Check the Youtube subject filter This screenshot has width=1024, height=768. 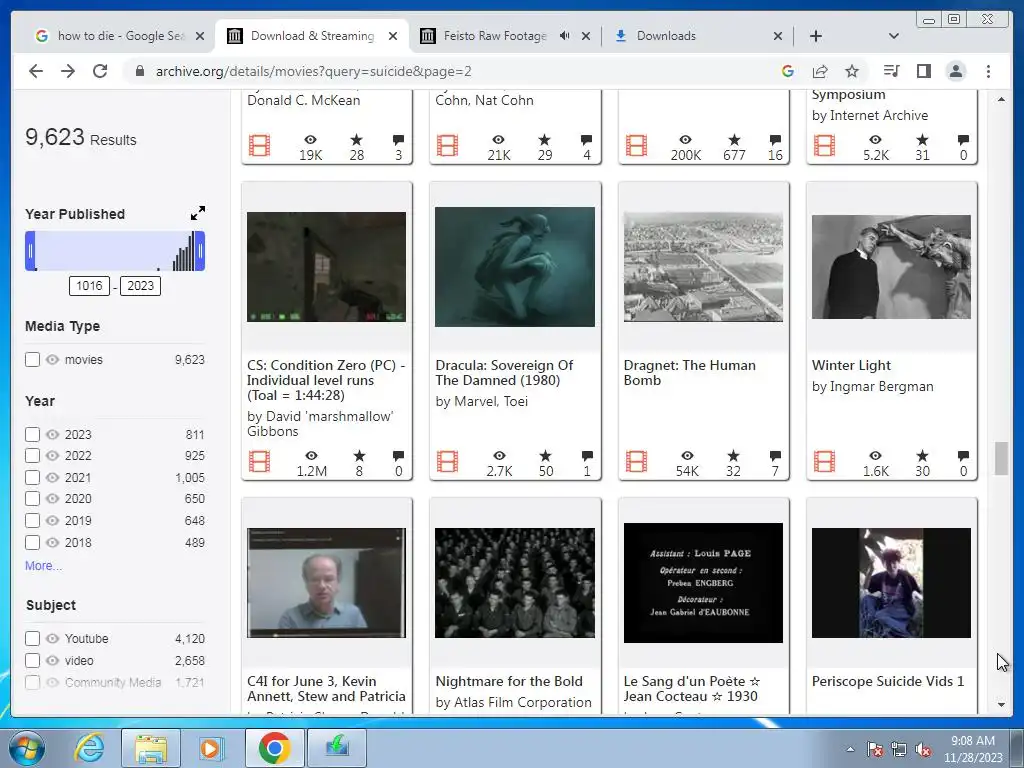point(32,638)
